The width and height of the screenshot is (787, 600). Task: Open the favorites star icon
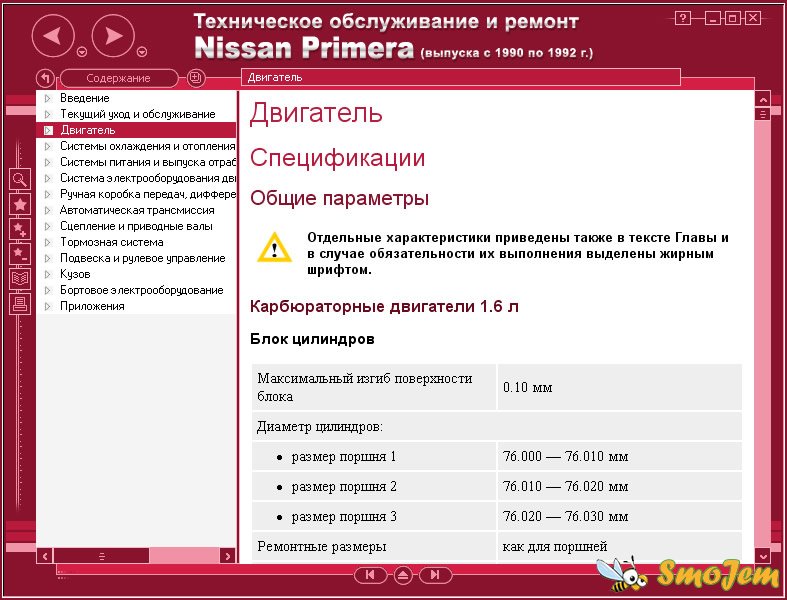click(x=20, y=204)
